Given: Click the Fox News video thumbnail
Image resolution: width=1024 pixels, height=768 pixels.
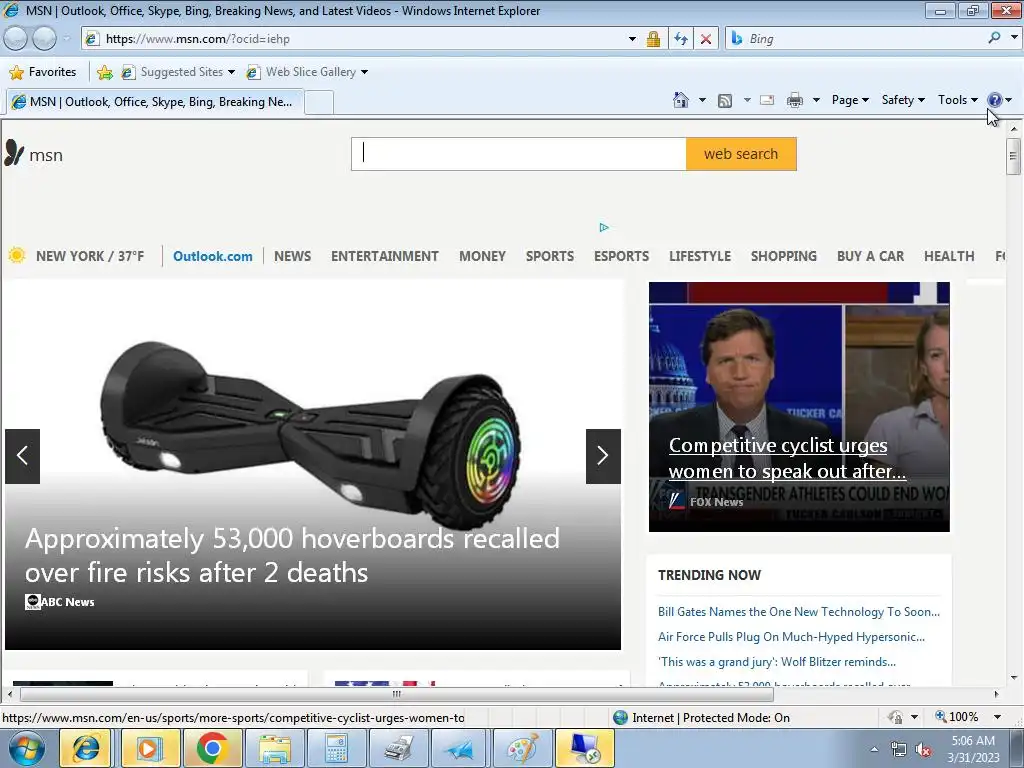Looking at the screenshot, I should point(799,406).
